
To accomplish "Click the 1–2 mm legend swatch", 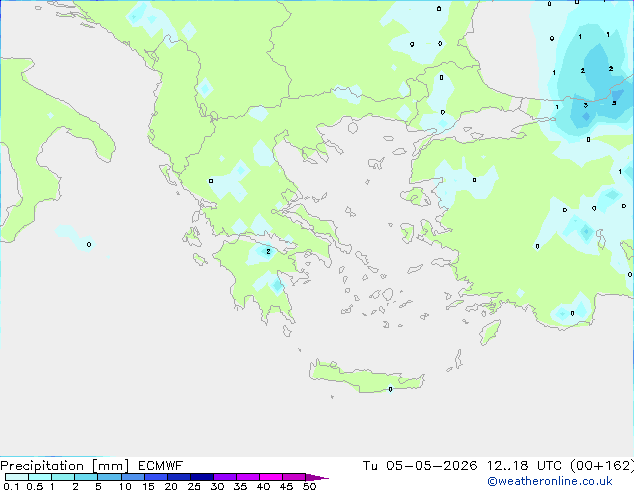I will (x=63, y=477).
